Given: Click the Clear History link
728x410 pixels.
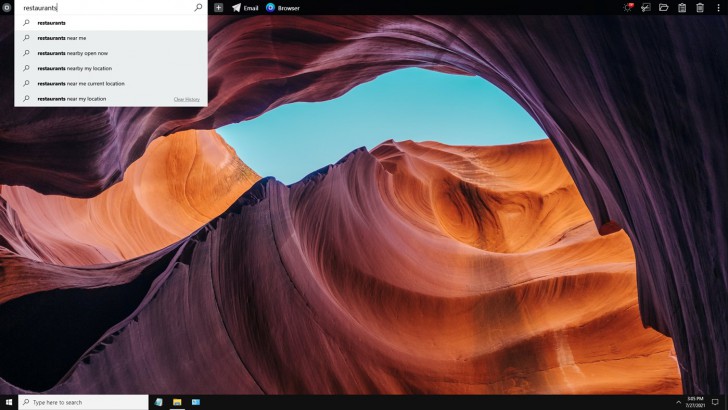Looking at the screenshot, I should [187, 99].
